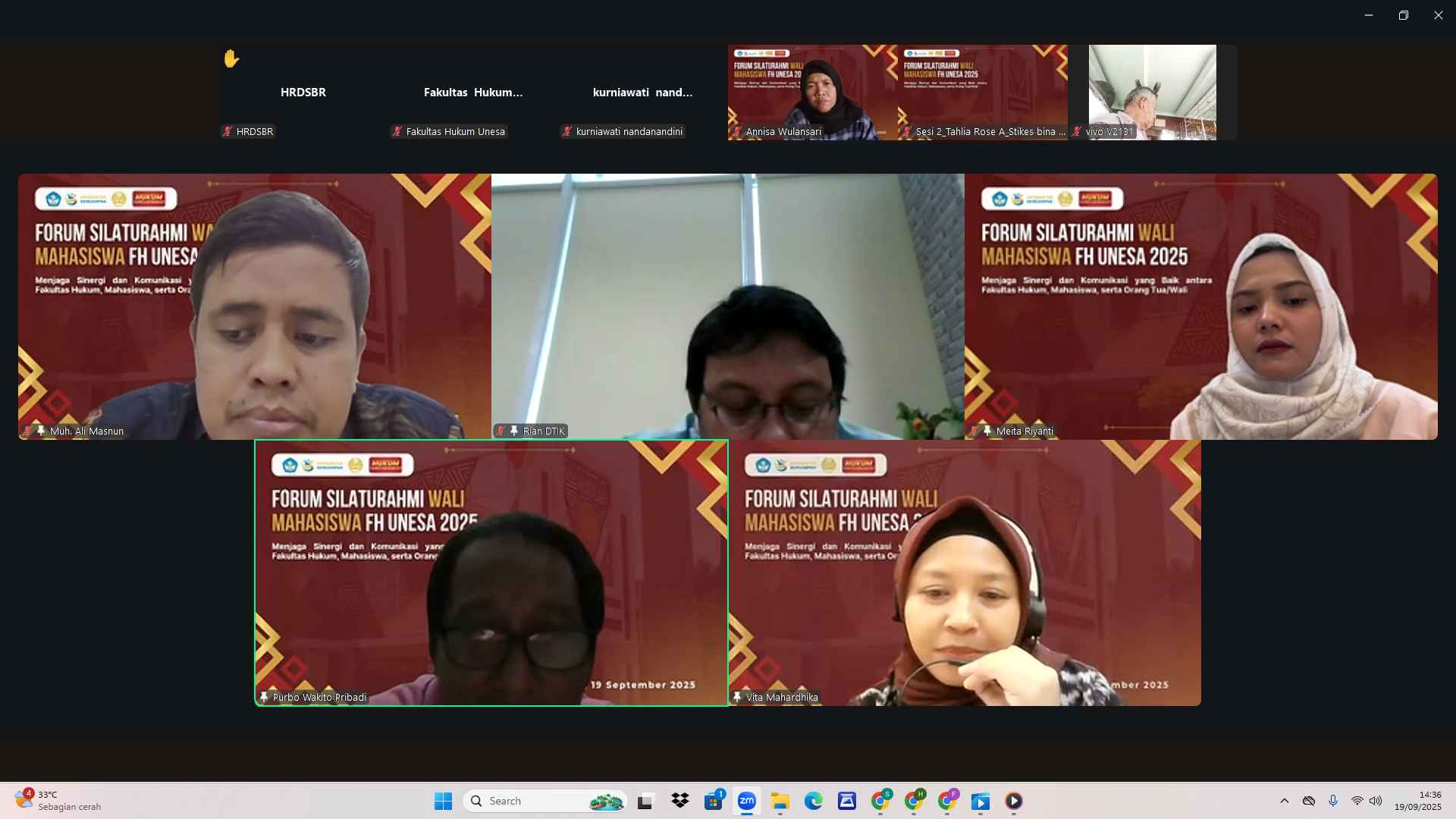Click the Zoom icon in the taskbar
Image resolution: width=1456 pixels, height=819 pixels.
pos(747,801)
